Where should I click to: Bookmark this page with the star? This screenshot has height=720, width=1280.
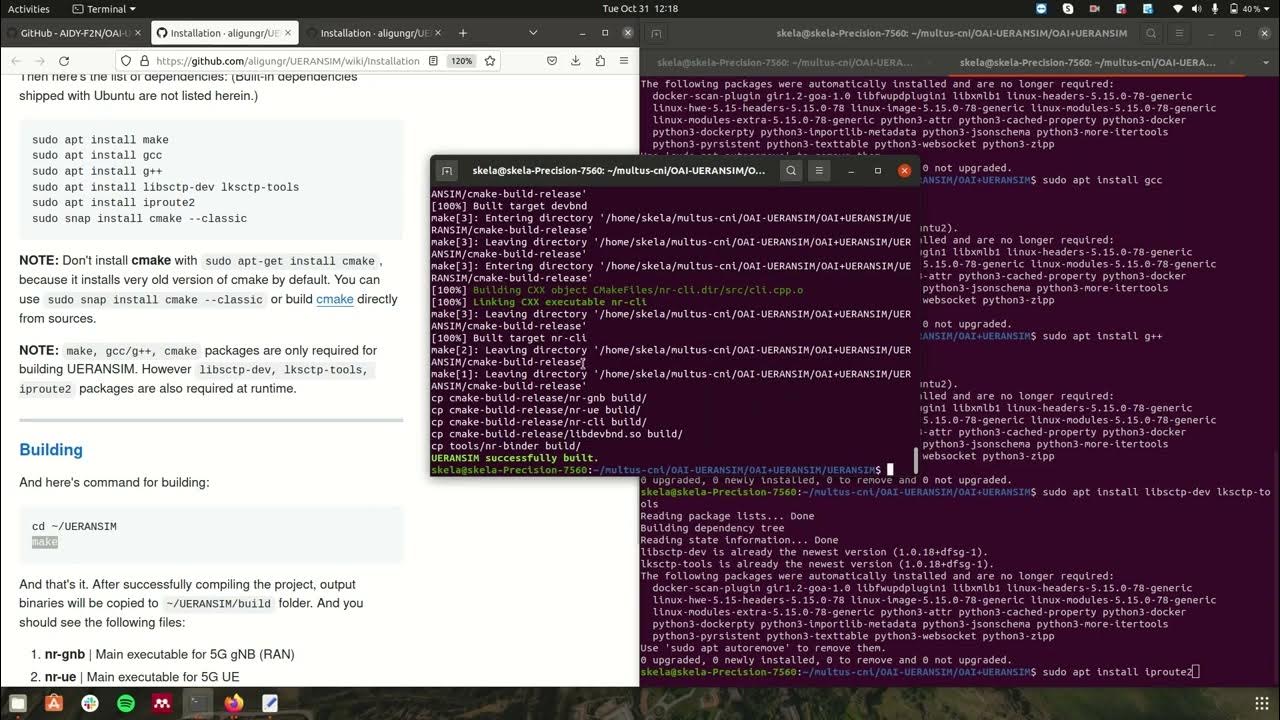point(490,60)
